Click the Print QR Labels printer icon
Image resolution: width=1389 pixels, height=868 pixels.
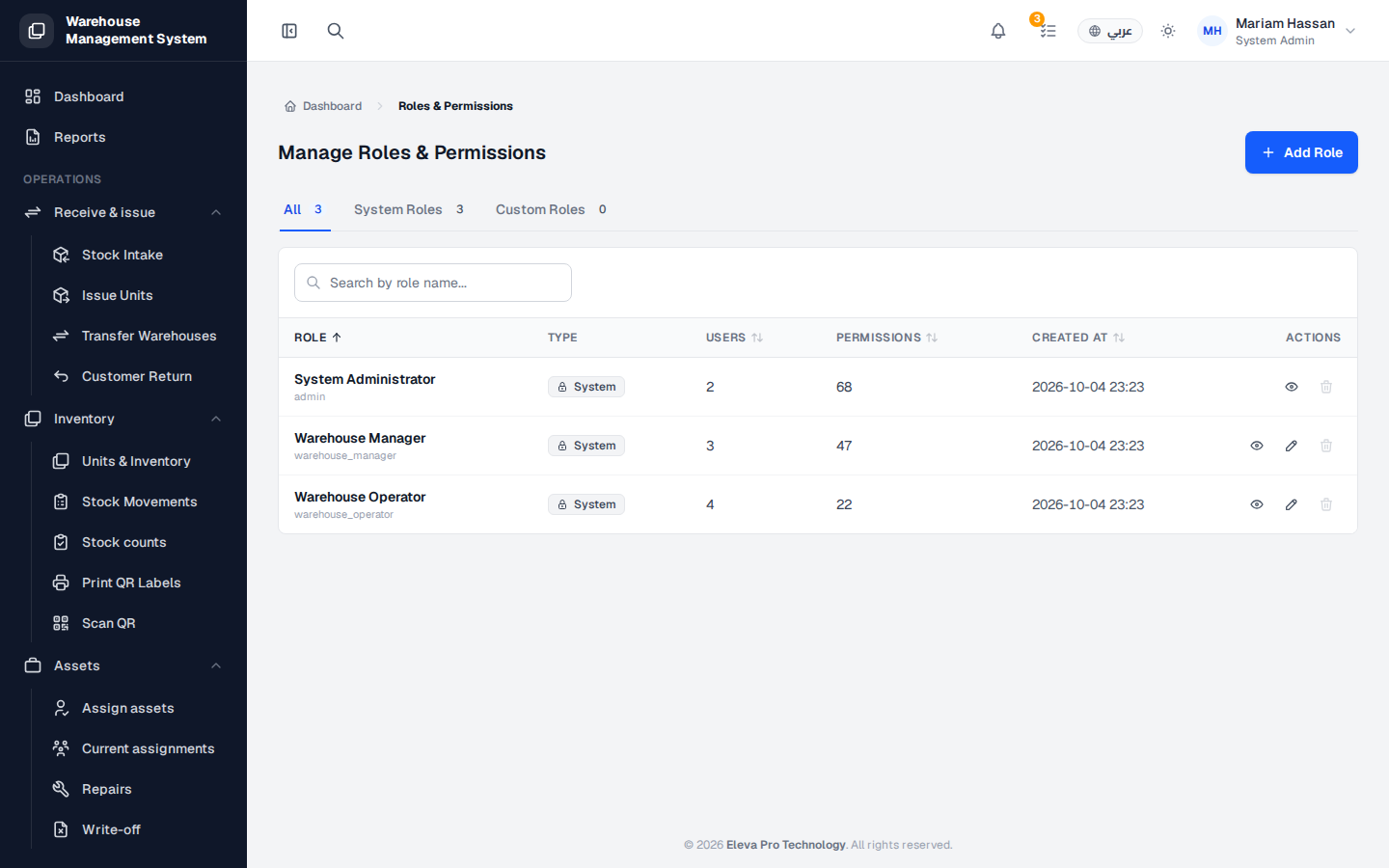tap(61, 583)
